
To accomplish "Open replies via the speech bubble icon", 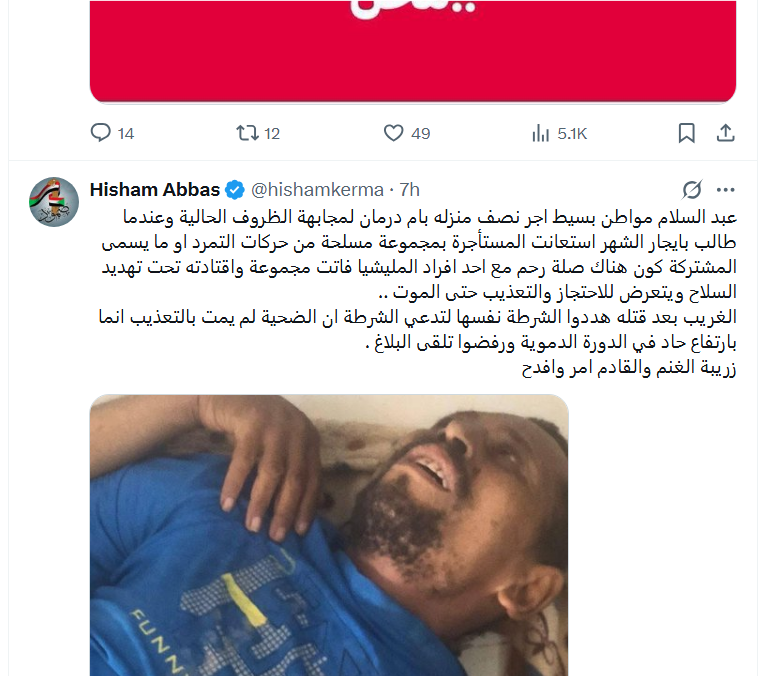I will 100,133.
